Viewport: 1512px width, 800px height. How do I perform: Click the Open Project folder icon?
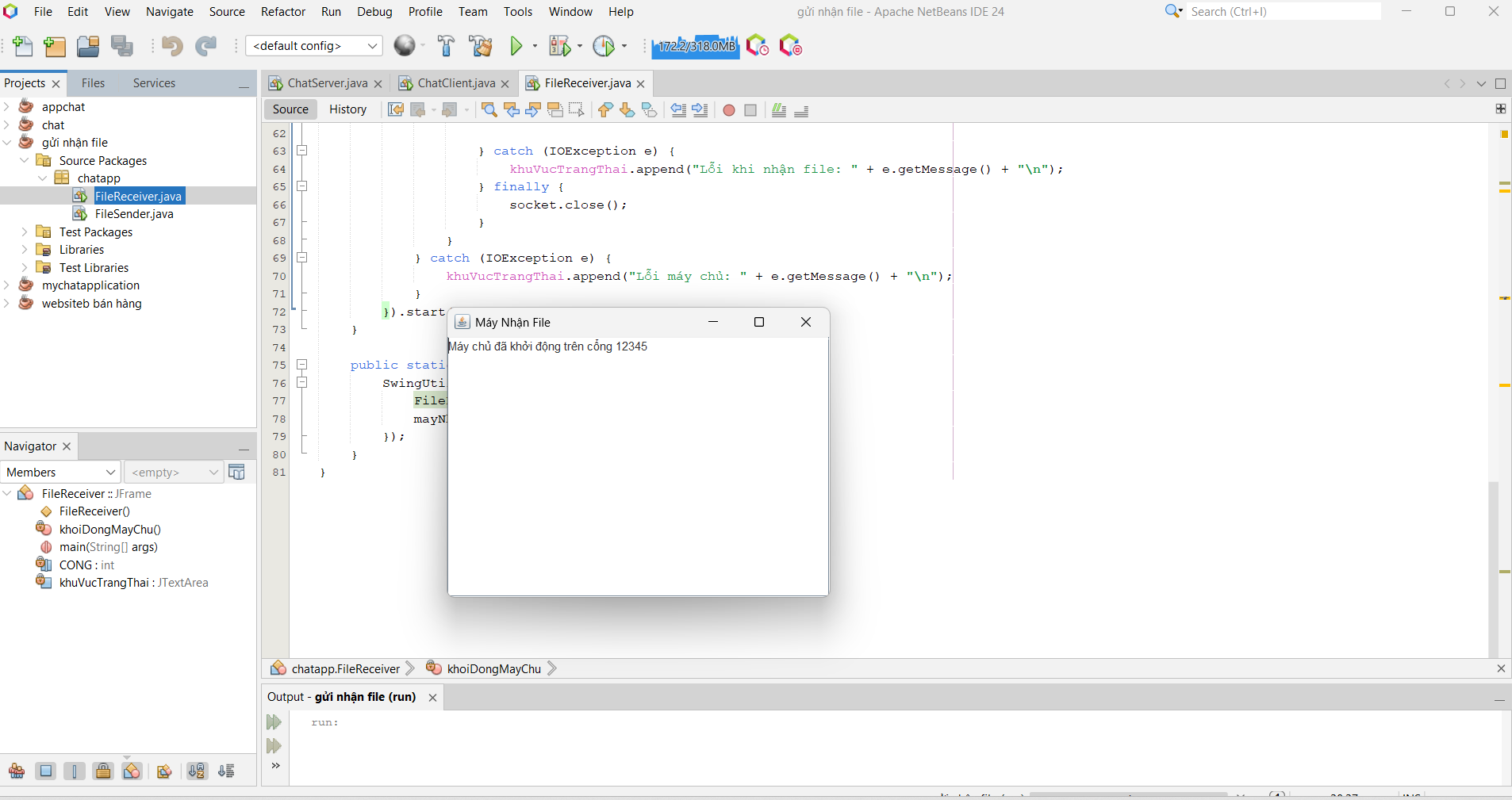[88, 46]
